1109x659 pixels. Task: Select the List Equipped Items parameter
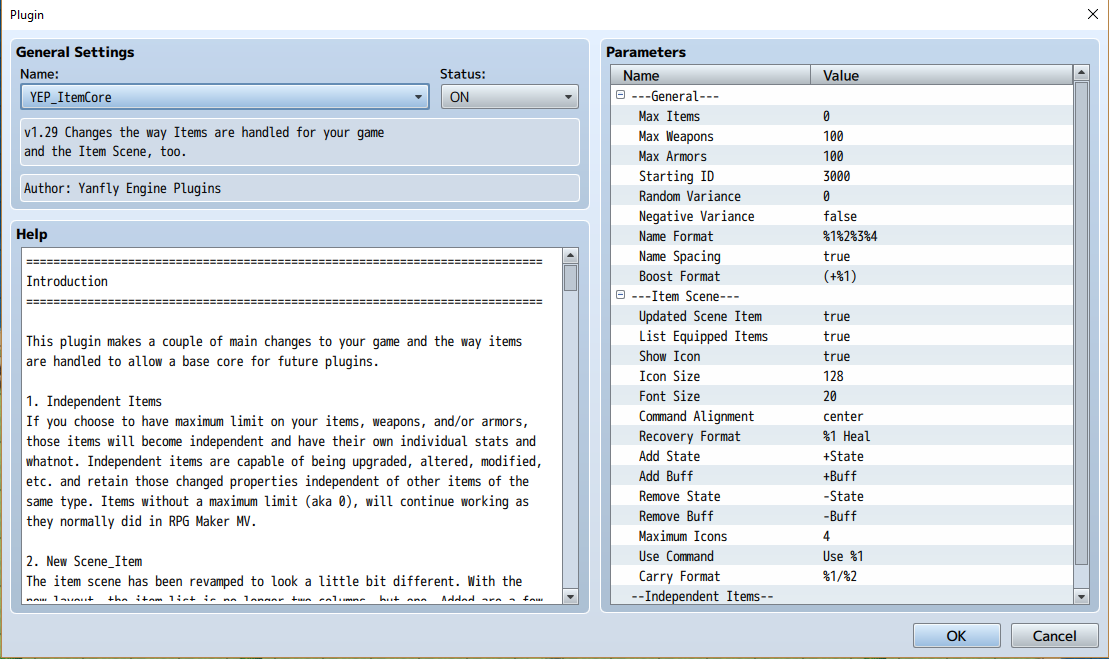click(842, 337)
